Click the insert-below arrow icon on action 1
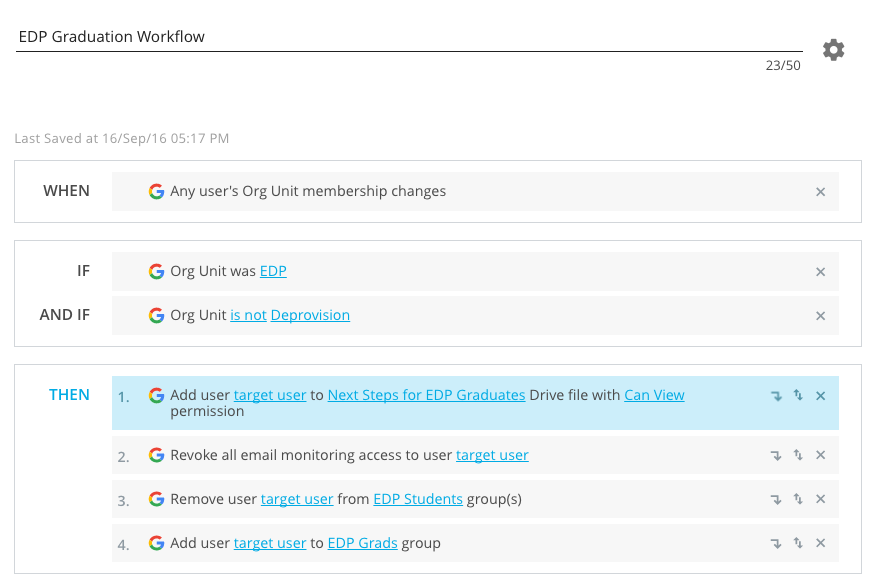This screenshot has width=875, height=582. click(776, 396)
